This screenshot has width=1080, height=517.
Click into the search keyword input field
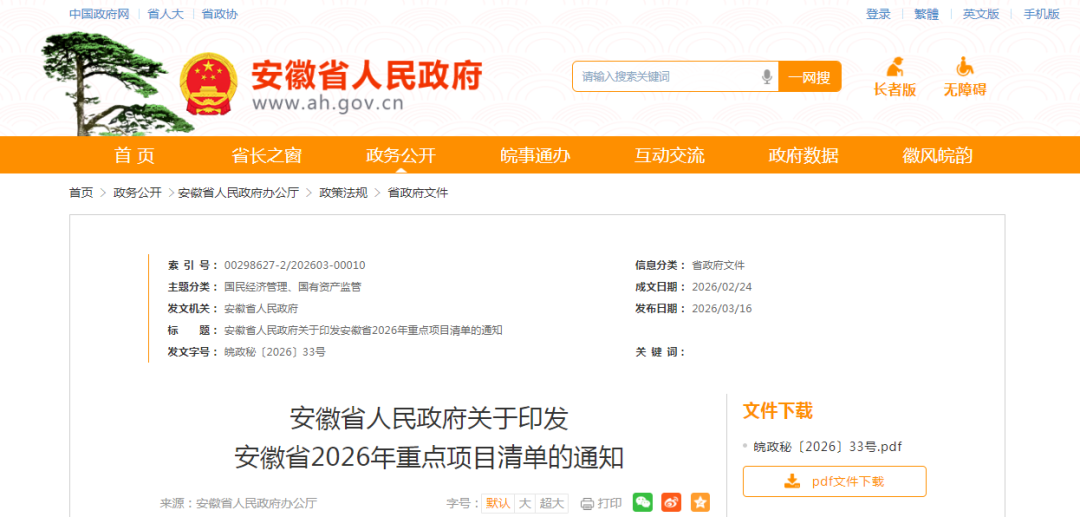[665, 77]
